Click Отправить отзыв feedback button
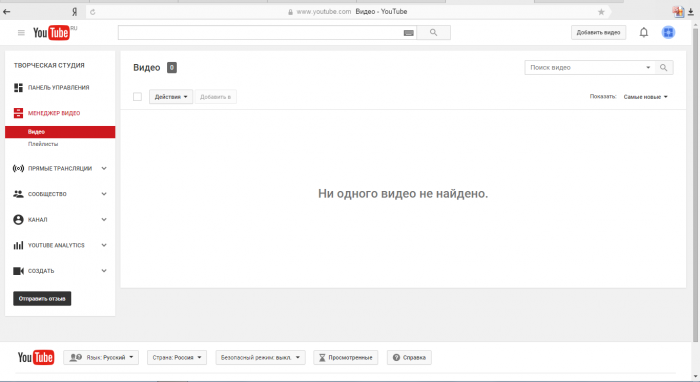This screenshot has width=700, height=382. 42,299
